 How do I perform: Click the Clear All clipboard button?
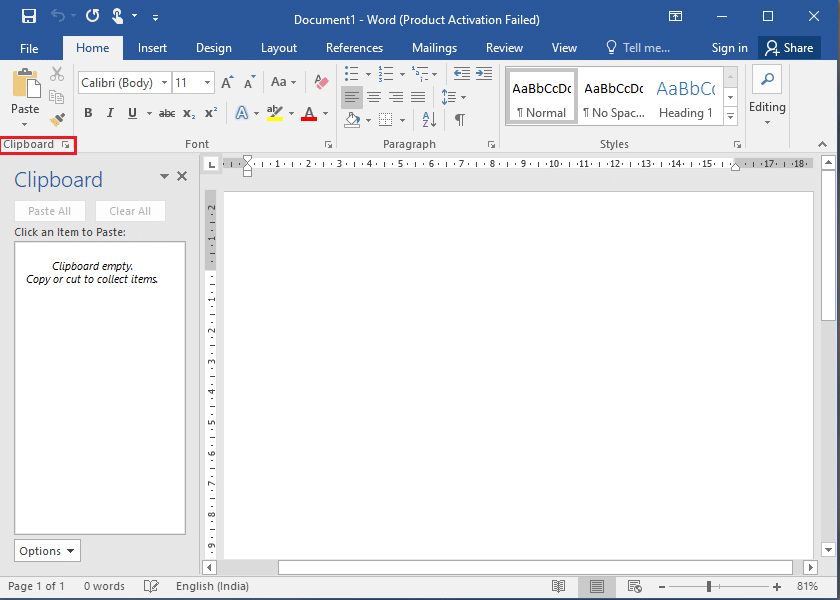[130, 210]
